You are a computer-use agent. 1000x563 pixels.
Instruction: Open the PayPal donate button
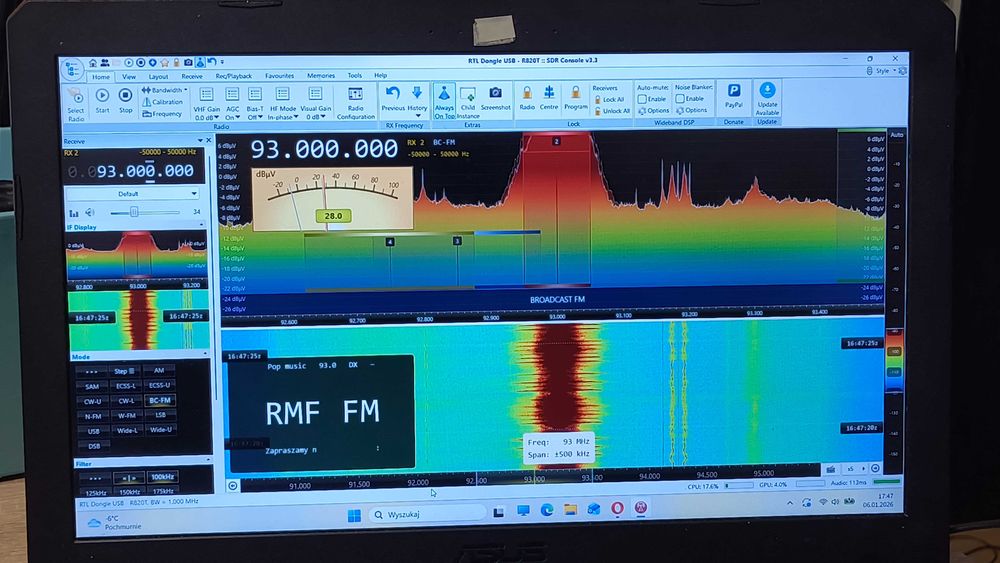[733, 96]
